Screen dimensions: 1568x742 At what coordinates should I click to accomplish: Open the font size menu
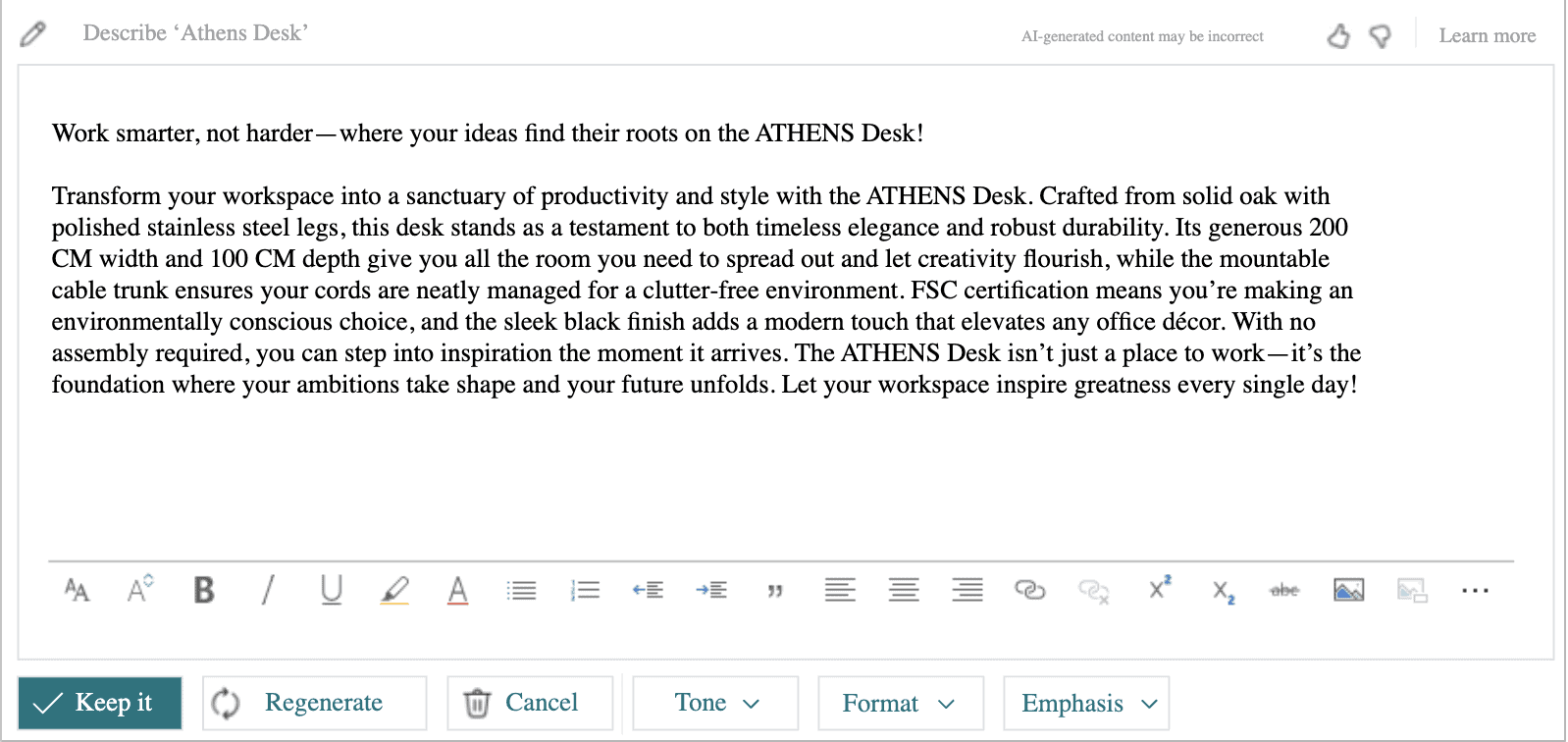pos(140,590)
